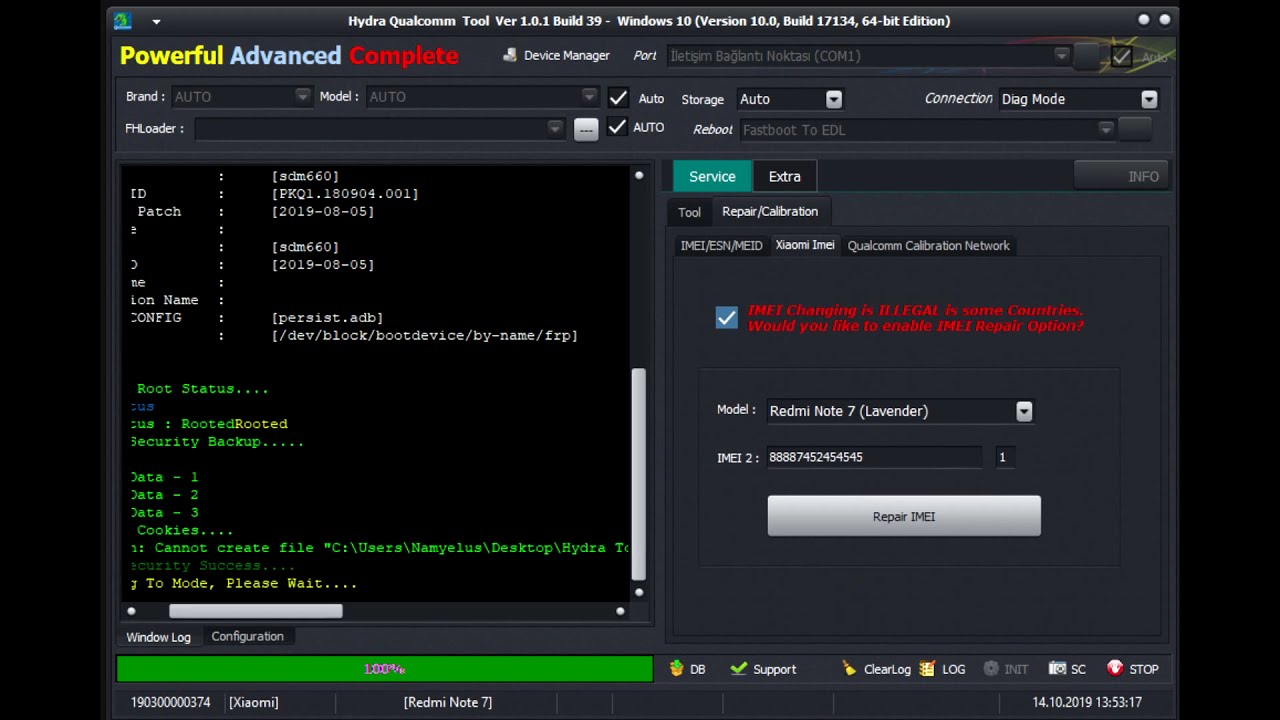Click the red STOP icon

(x=1115, y=668)
